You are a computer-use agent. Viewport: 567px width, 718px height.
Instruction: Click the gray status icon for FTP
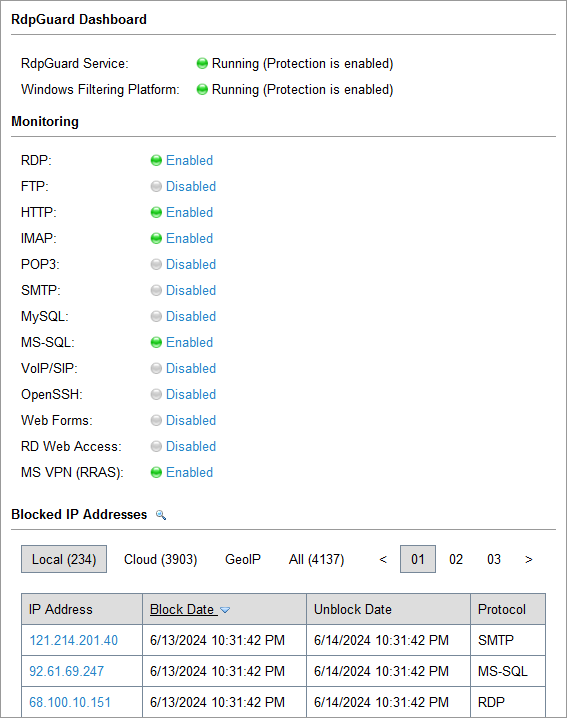(x=156, y=186)
